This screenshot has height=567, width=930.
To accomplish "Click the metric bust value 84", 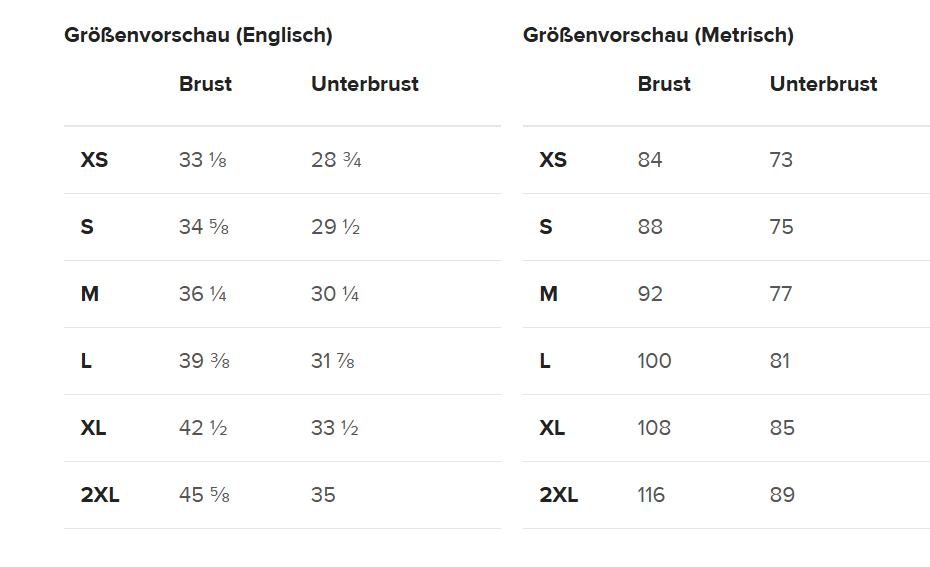I will 650,160.
